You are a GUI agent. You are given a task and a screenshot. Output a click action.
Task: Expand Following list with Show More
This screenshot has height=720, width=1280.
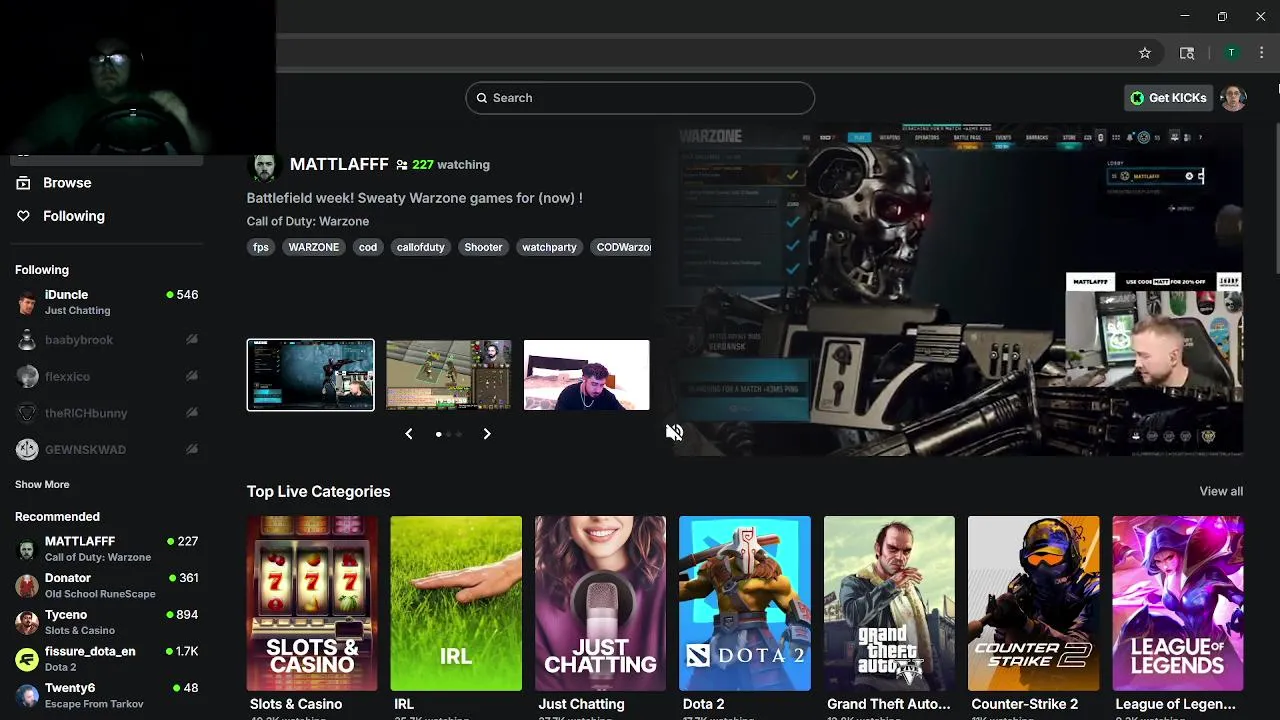point(42,484)
